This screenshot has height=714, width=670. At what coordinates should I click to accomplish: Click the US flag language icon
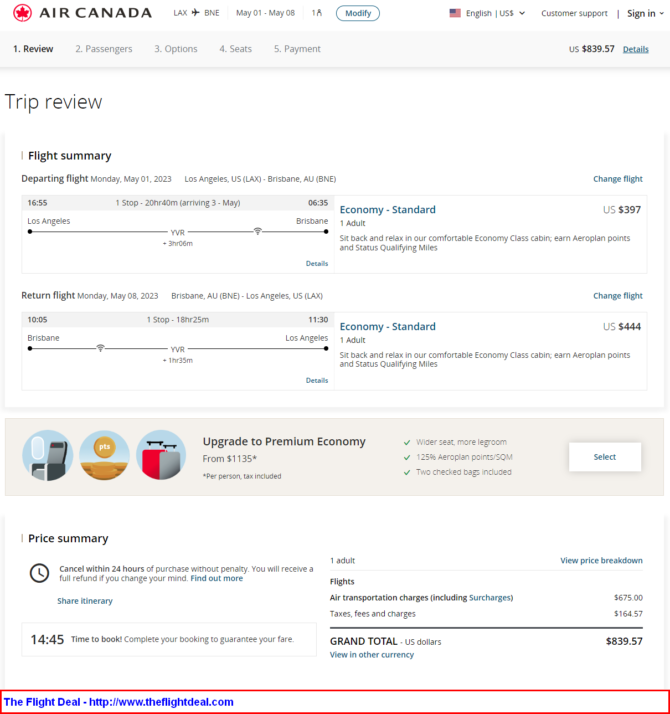[455, 13]
